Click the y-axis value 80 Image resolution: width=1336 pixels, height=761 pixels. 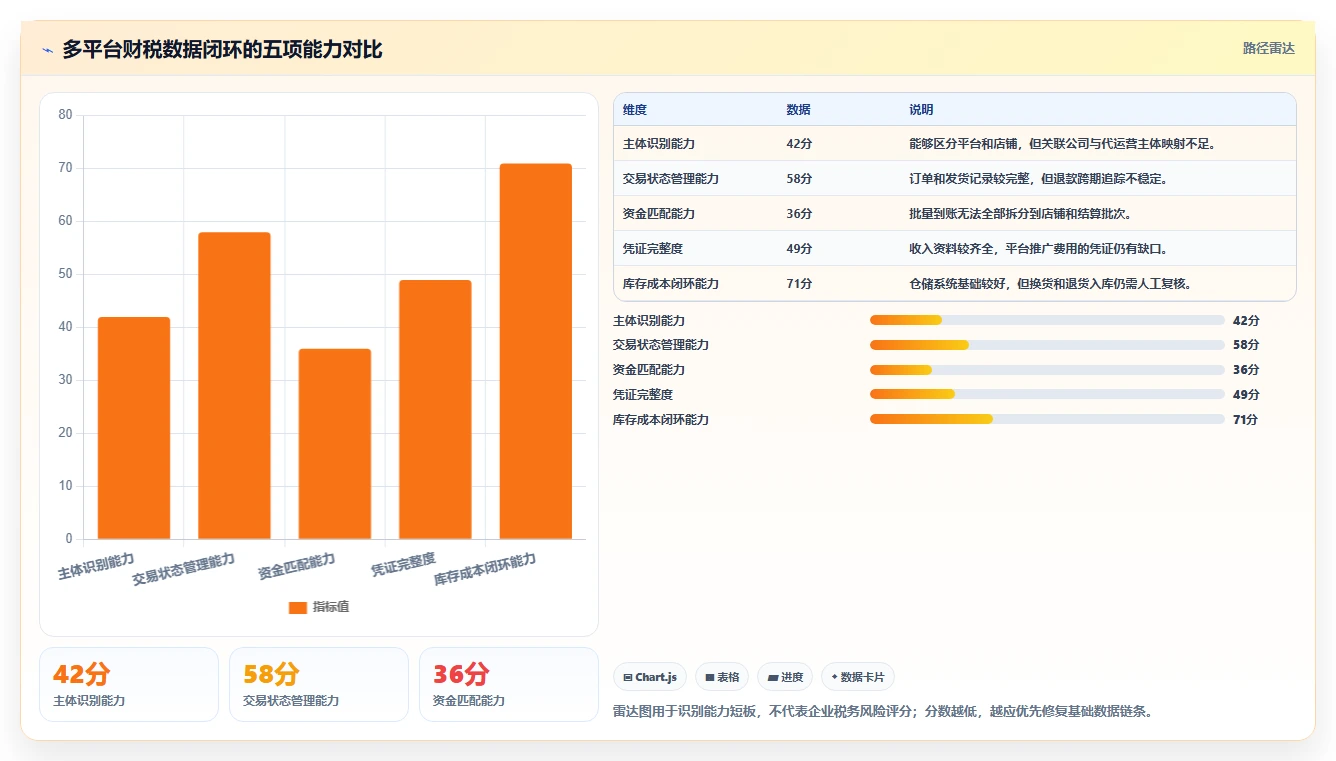click(x=66, y=115)
